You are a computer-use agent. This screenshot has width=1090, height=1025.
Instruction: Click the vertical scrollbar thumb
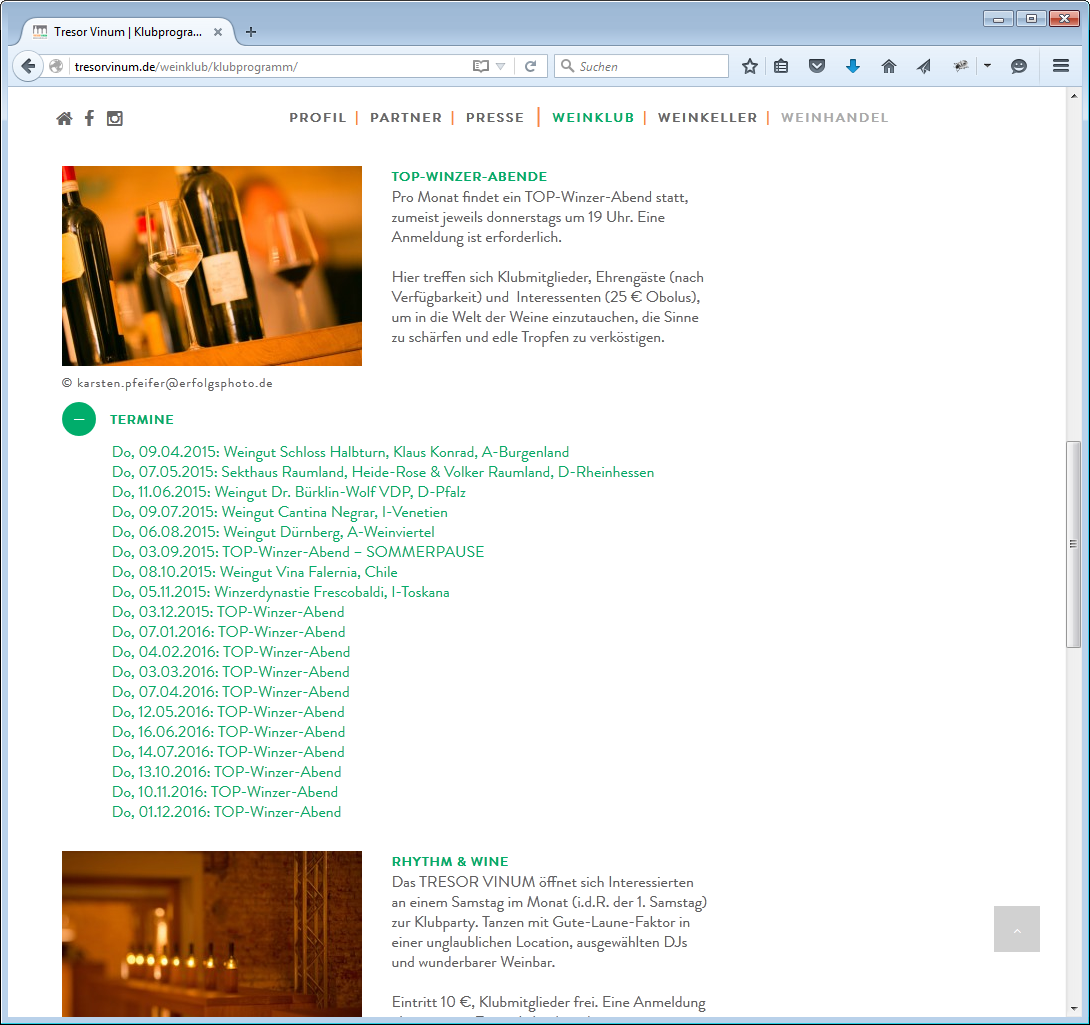click(x=1073, y=544)
